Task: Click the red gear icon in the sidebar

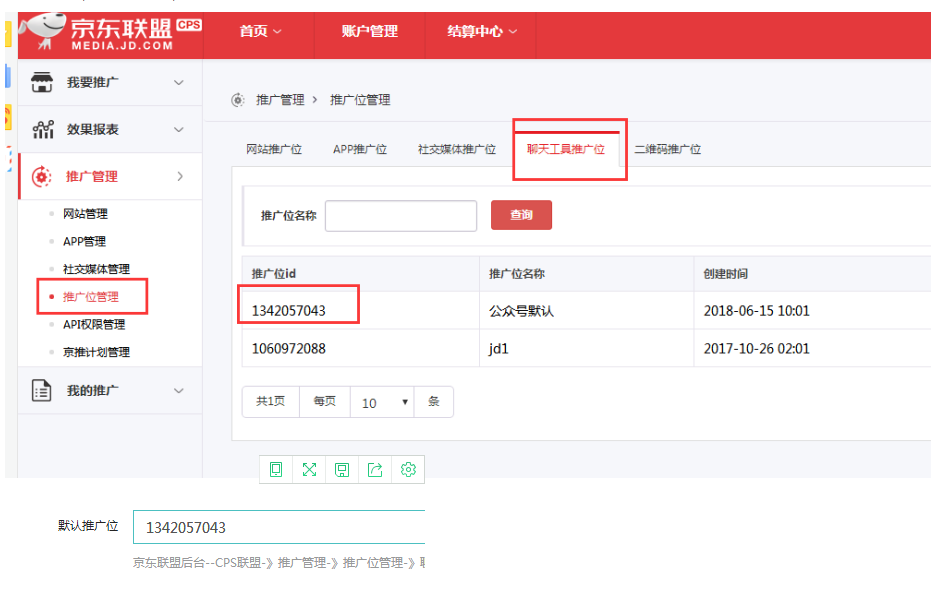Action: [41, 177]
